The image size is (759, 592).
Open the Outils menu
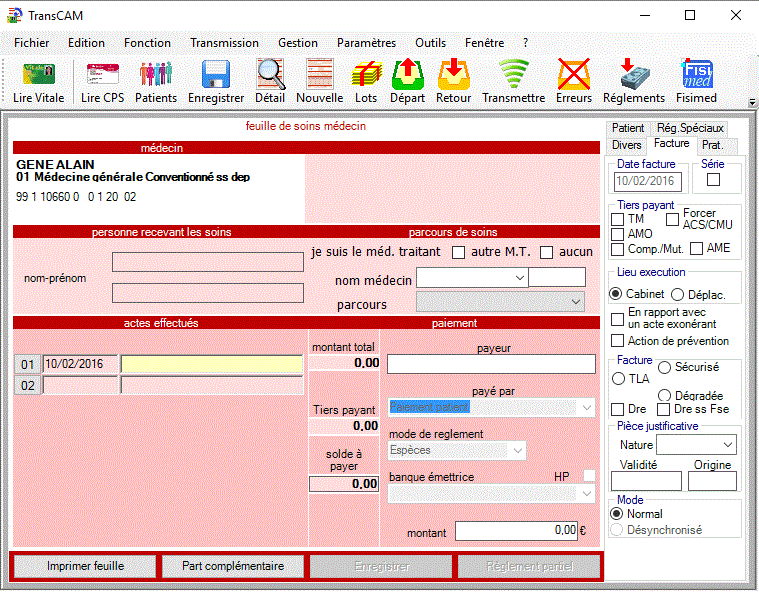[430, 43]
